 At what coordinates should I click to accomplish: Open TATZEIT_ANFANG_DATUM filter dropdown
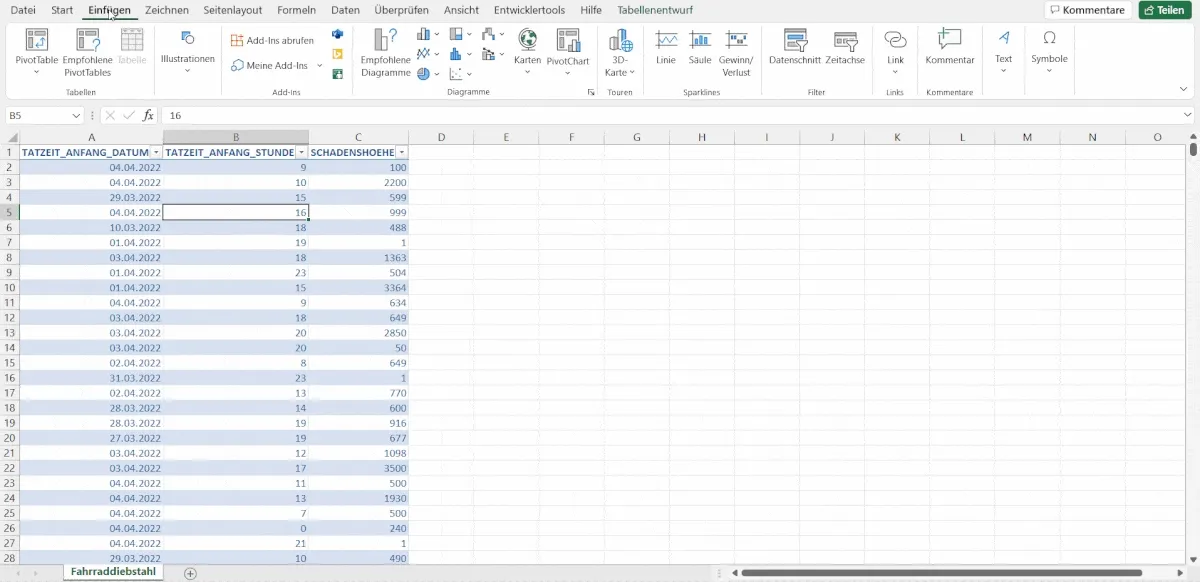point(156,152)
